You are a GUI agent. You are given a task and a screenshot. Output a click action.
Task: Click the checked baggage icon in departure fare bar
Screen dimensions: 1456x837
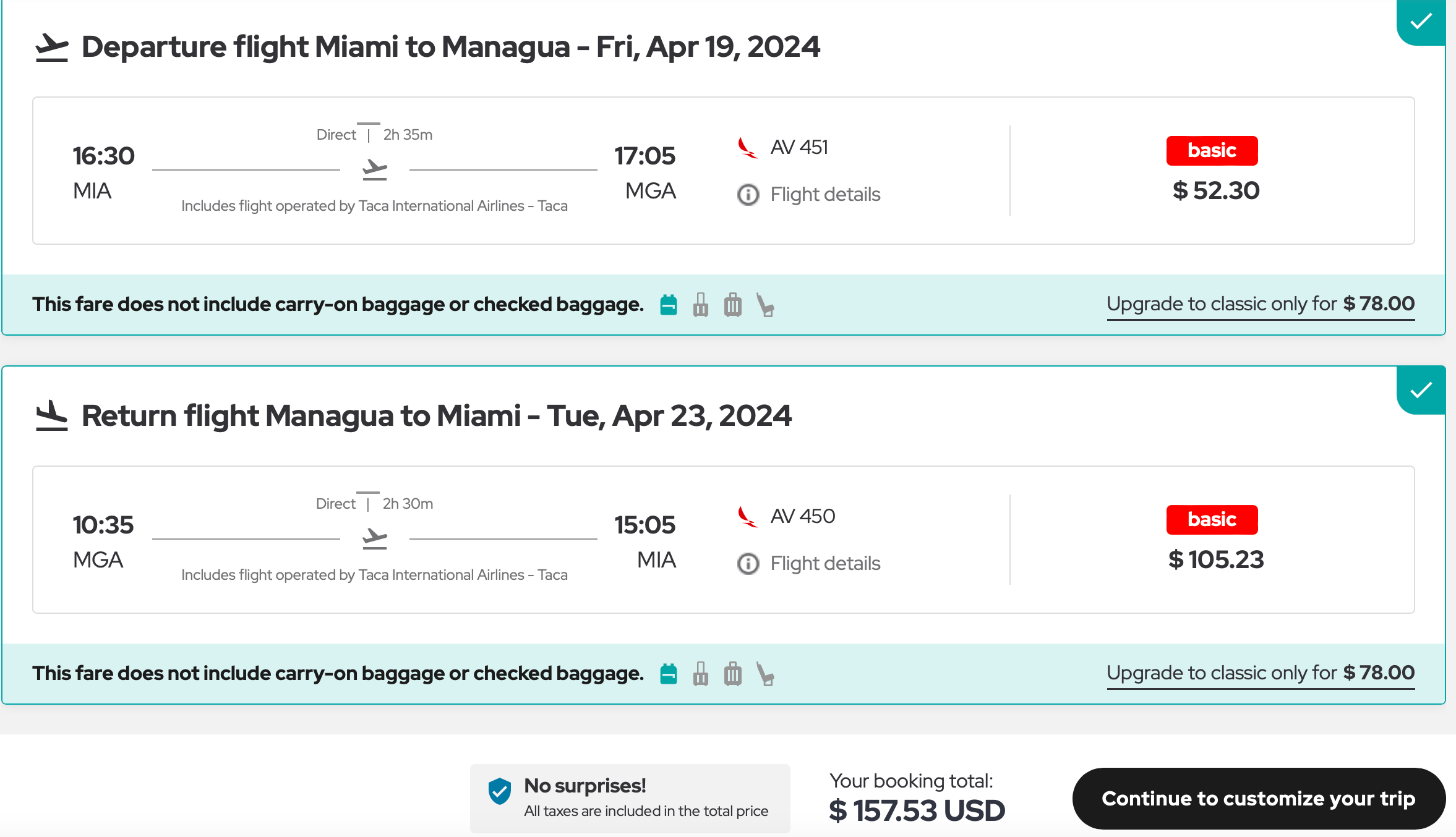pyautogui.click(x=733, y=305)
